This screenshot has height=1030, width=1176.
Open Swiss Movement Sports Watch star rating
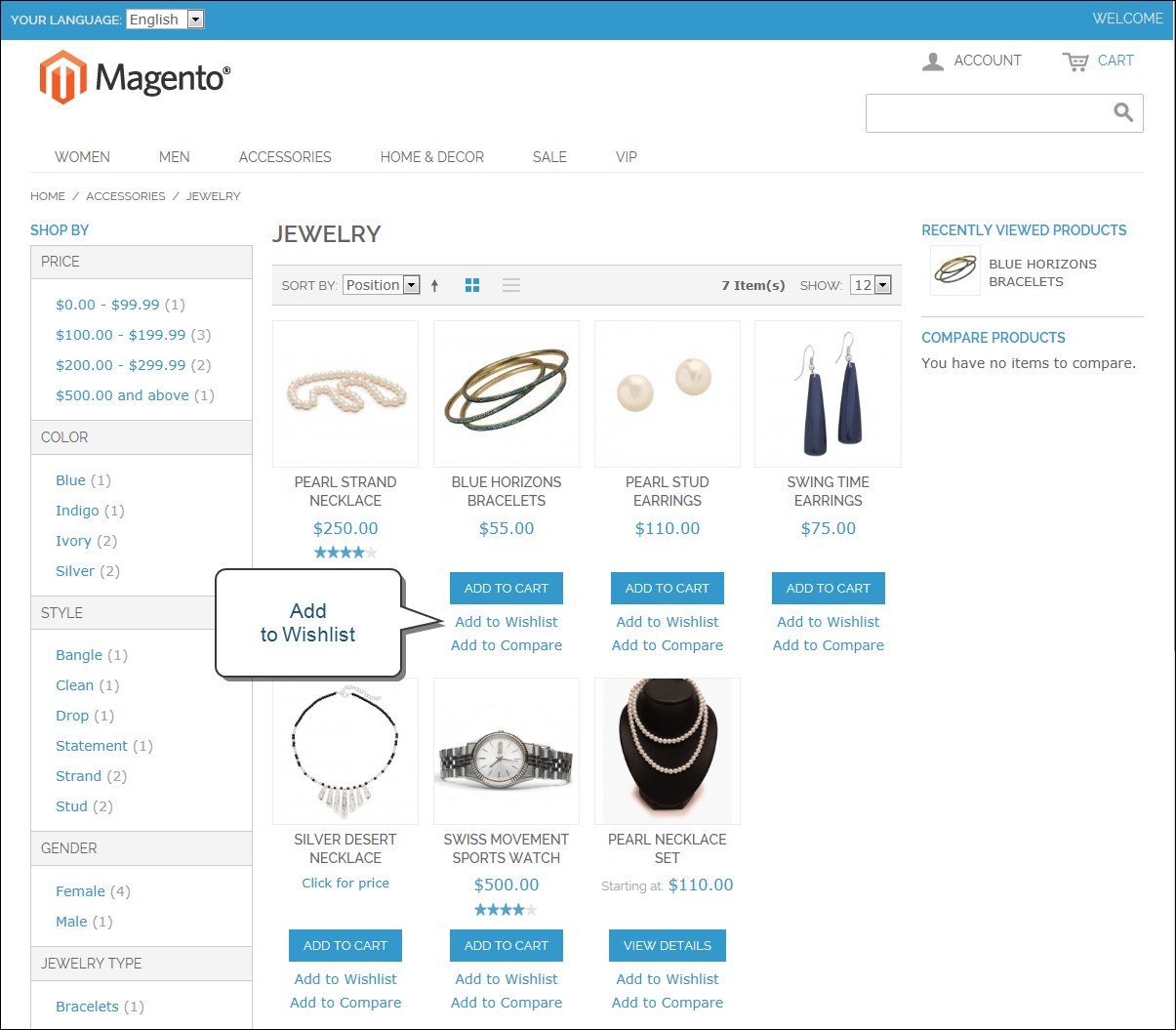pyautogui.click(x=507, y=910)
